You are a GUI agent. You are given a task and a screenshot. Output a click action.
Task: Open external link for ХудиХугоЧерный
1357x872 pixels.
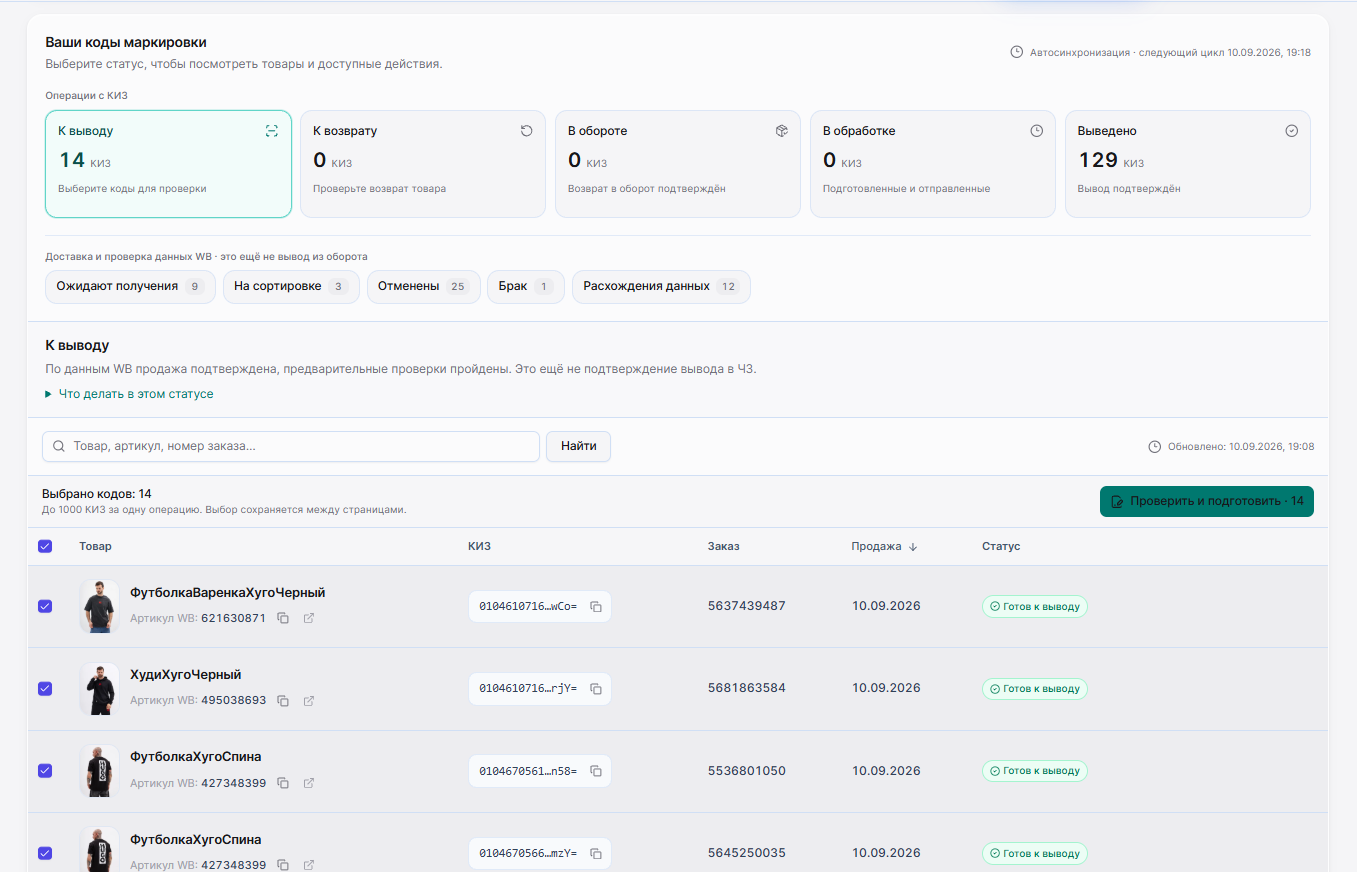(309, 700)
